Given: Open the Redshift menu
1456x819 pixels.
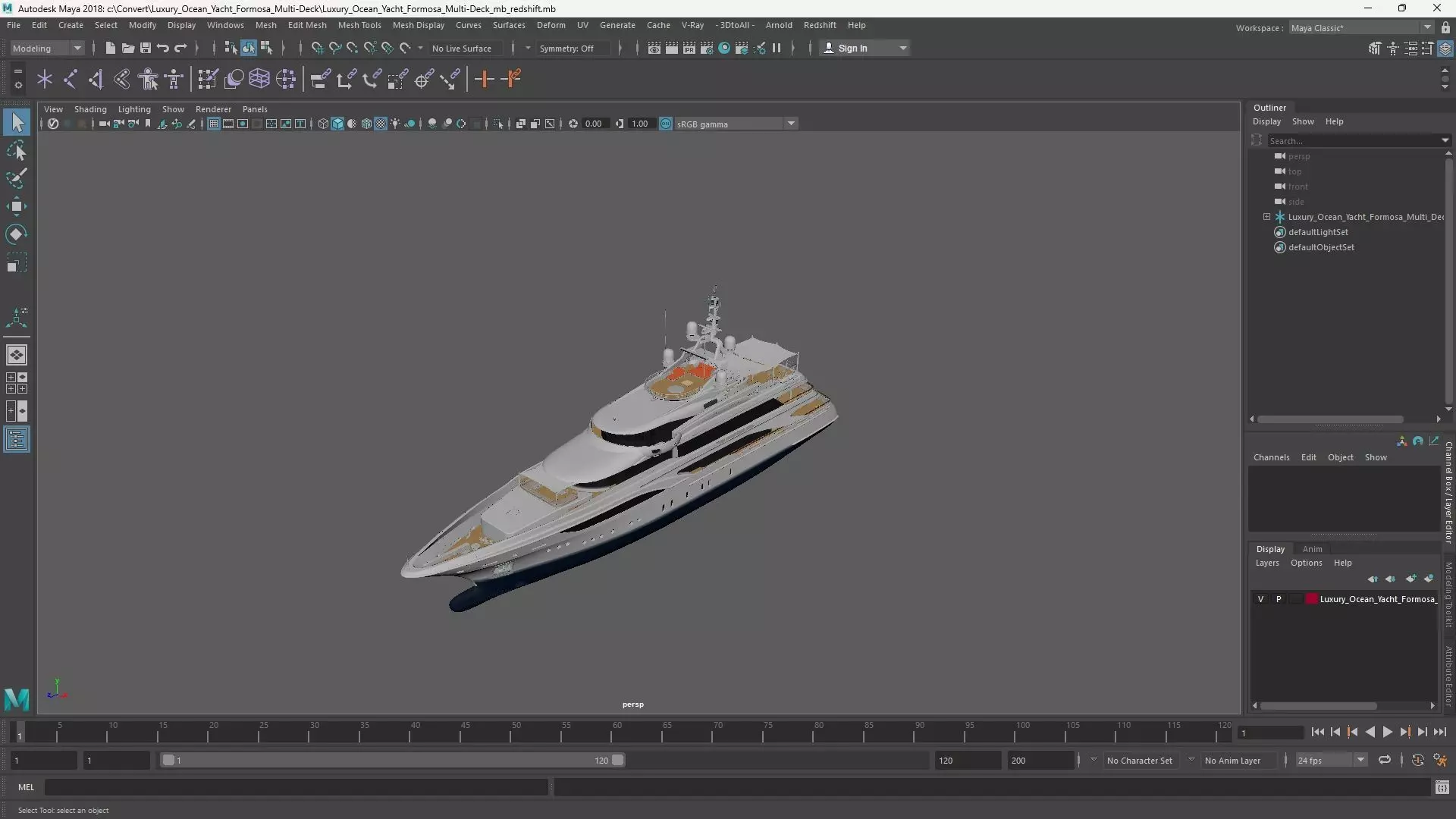Looking at the screenshot, I should (820, 25).
